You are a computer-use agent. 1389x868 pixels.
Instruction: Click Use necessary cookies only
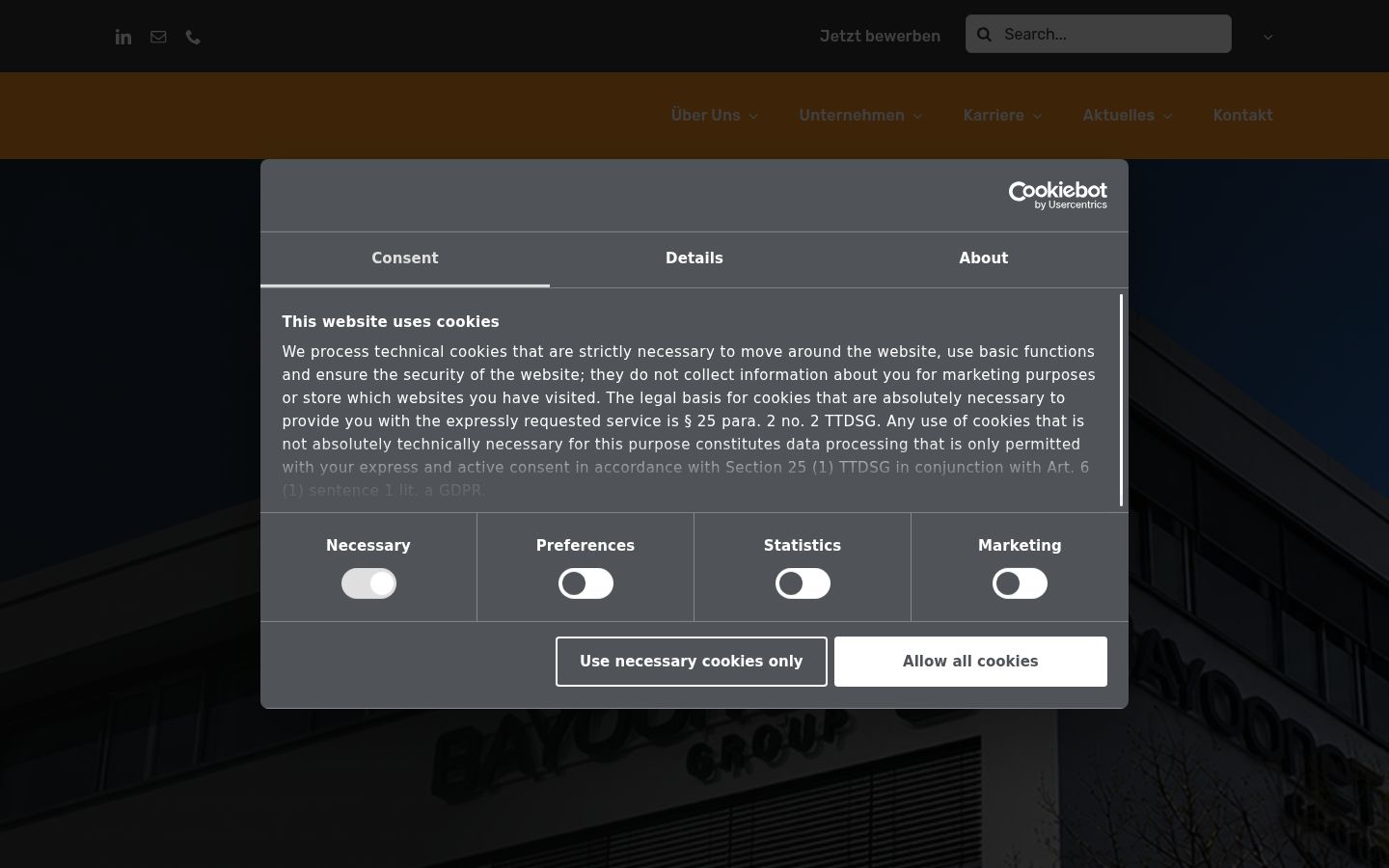click(x=692, y=662)
